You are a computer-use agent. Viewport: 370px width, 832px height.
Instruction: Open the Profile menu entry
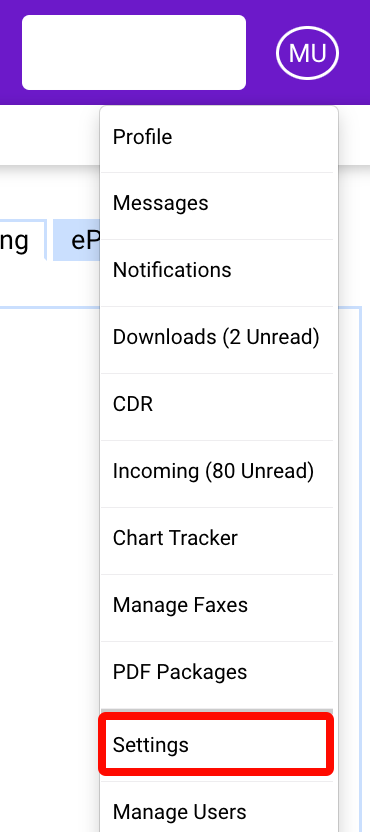click(x=217, y=137)
